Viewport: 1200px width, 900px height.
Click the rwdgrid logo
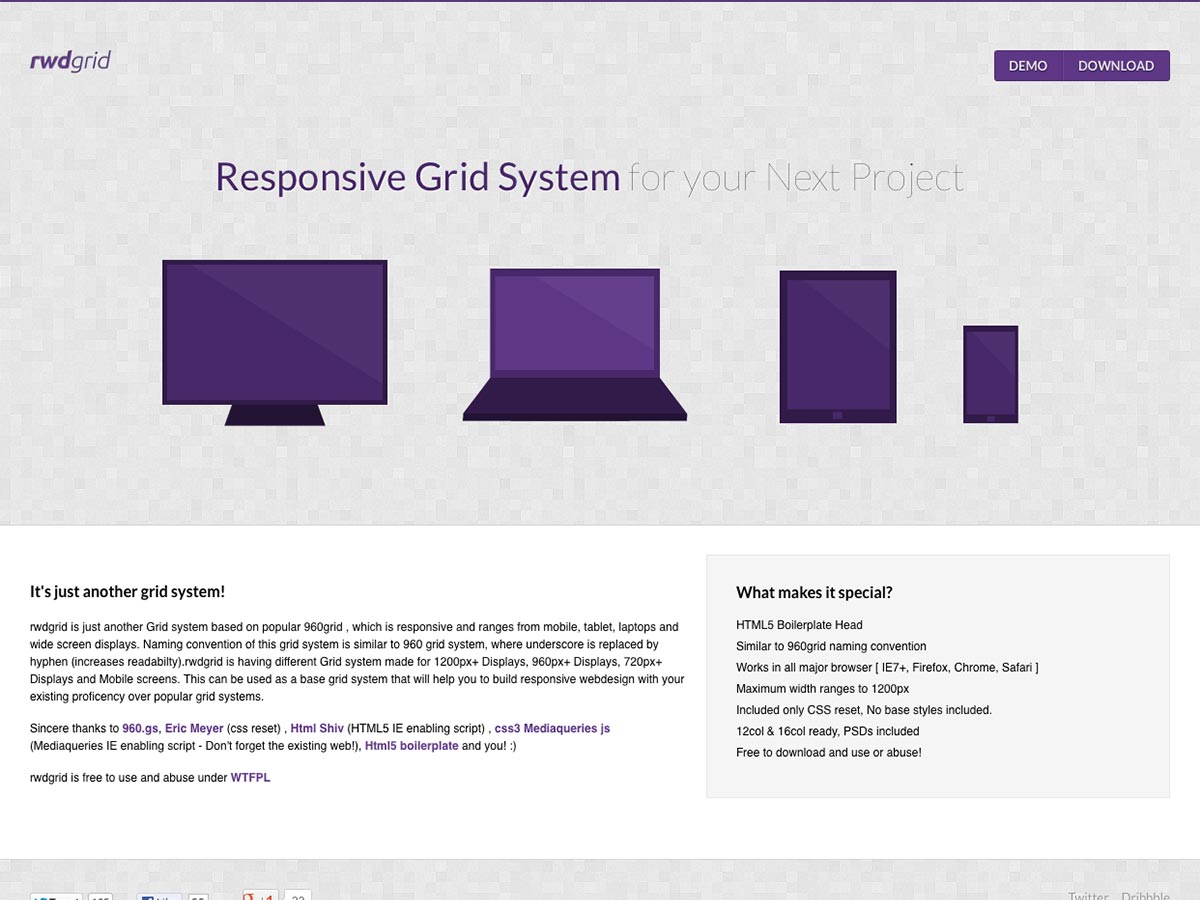point(70,61)
